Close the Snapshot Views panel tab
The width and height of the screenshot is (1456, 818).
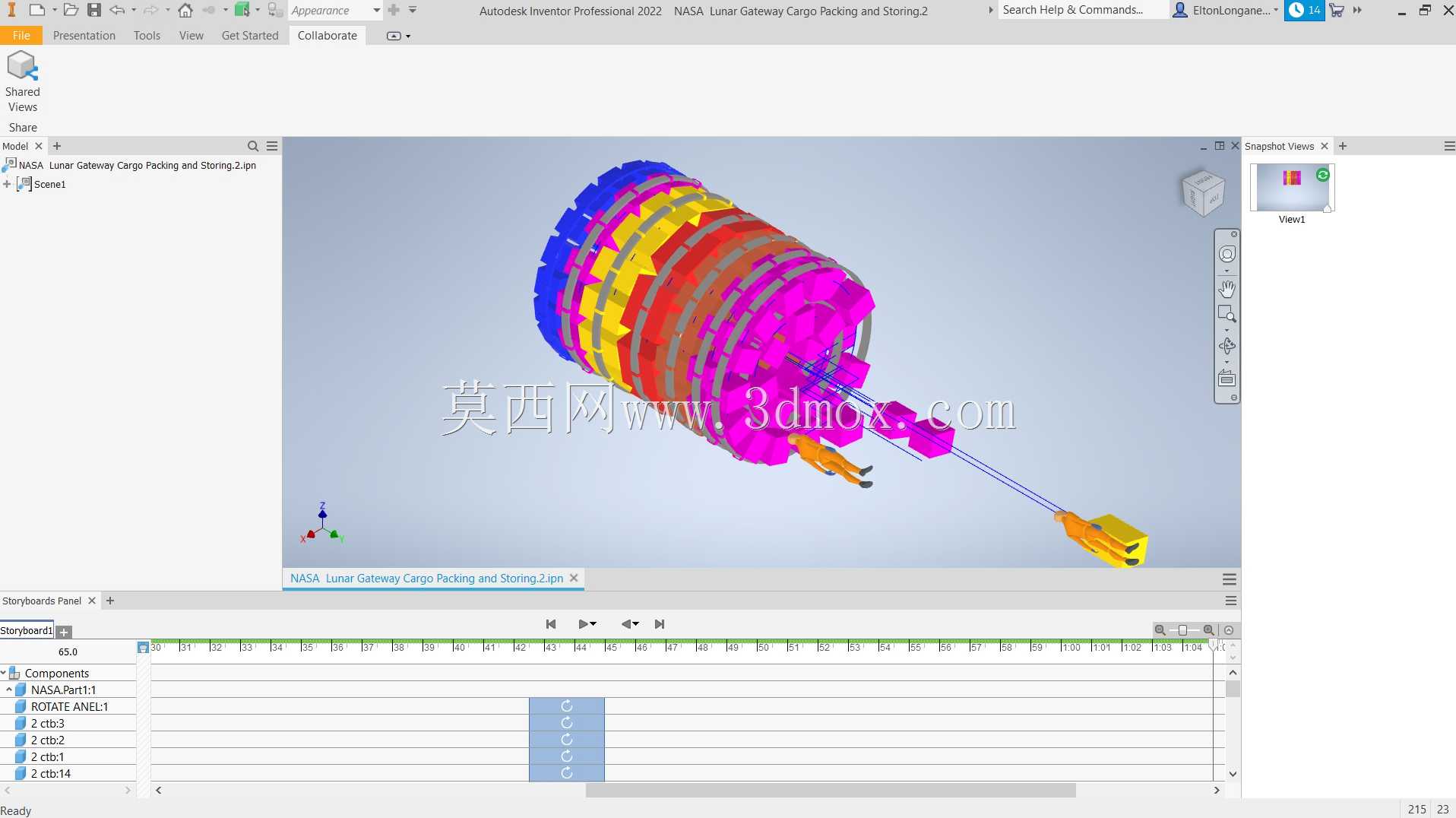pyautogui.click(x=1325, y=146)
